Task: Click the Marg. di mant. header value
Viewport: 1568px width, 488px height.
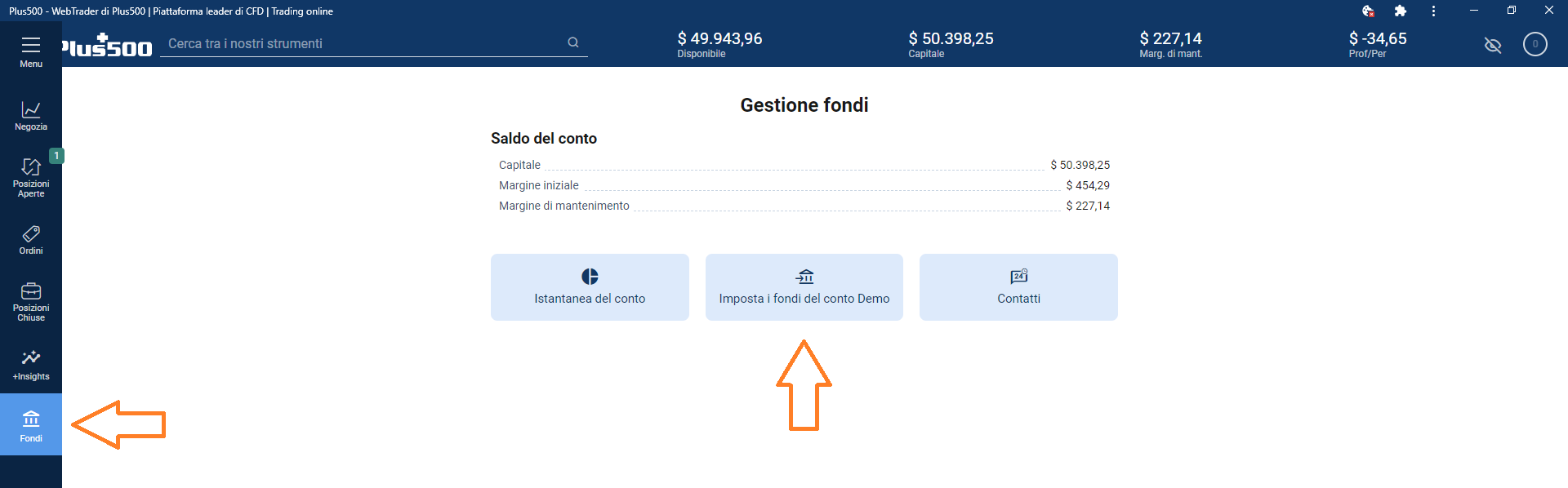Action: 1170,38
